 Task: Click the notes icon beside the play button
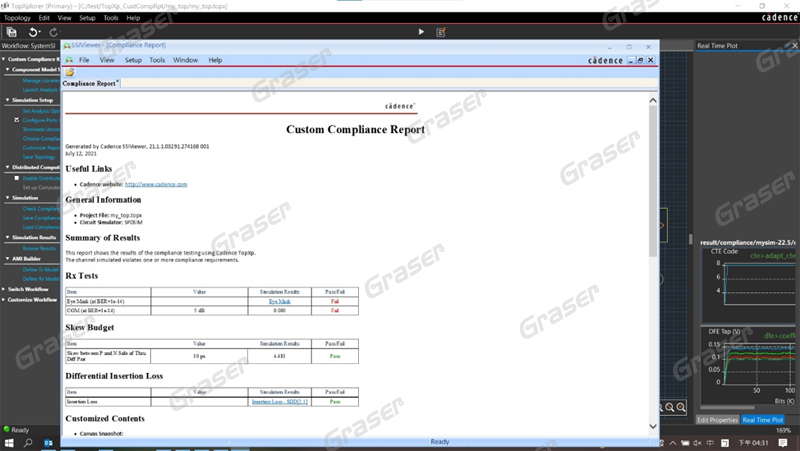pyautogui.click(x=441, y=32)
